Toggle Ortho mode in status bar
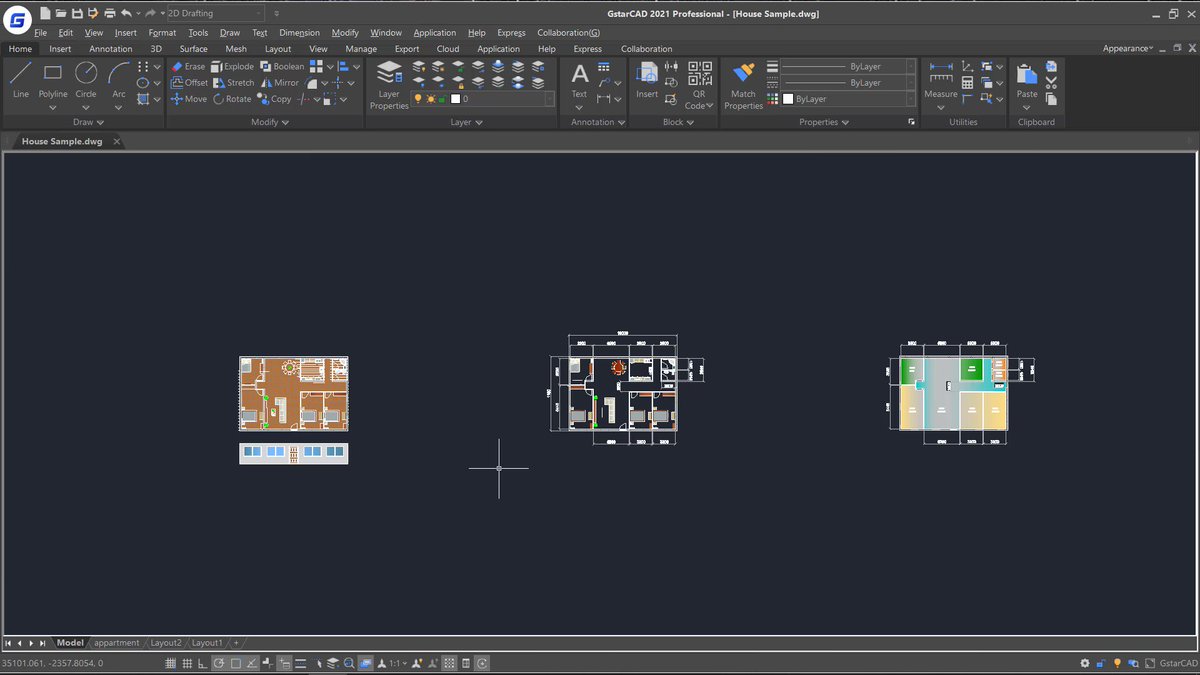The height and width of the screenshot is (675, 1200). pyautogui.click(x=203, y=663)
